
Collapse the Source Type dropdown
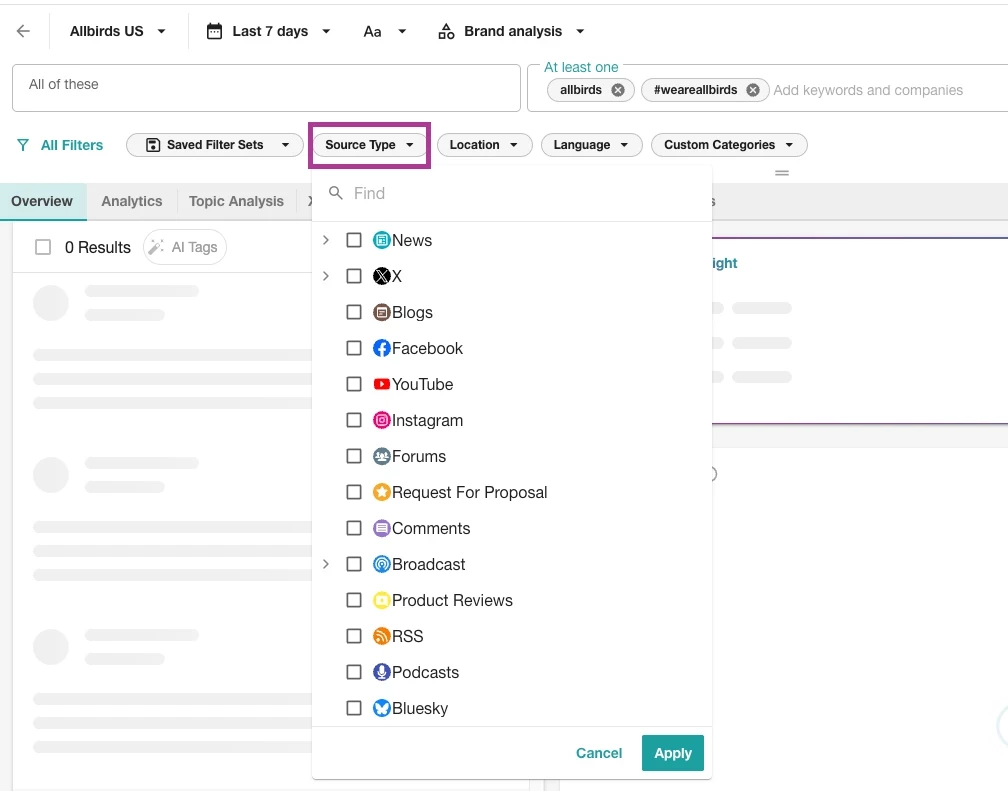[369, 145]
